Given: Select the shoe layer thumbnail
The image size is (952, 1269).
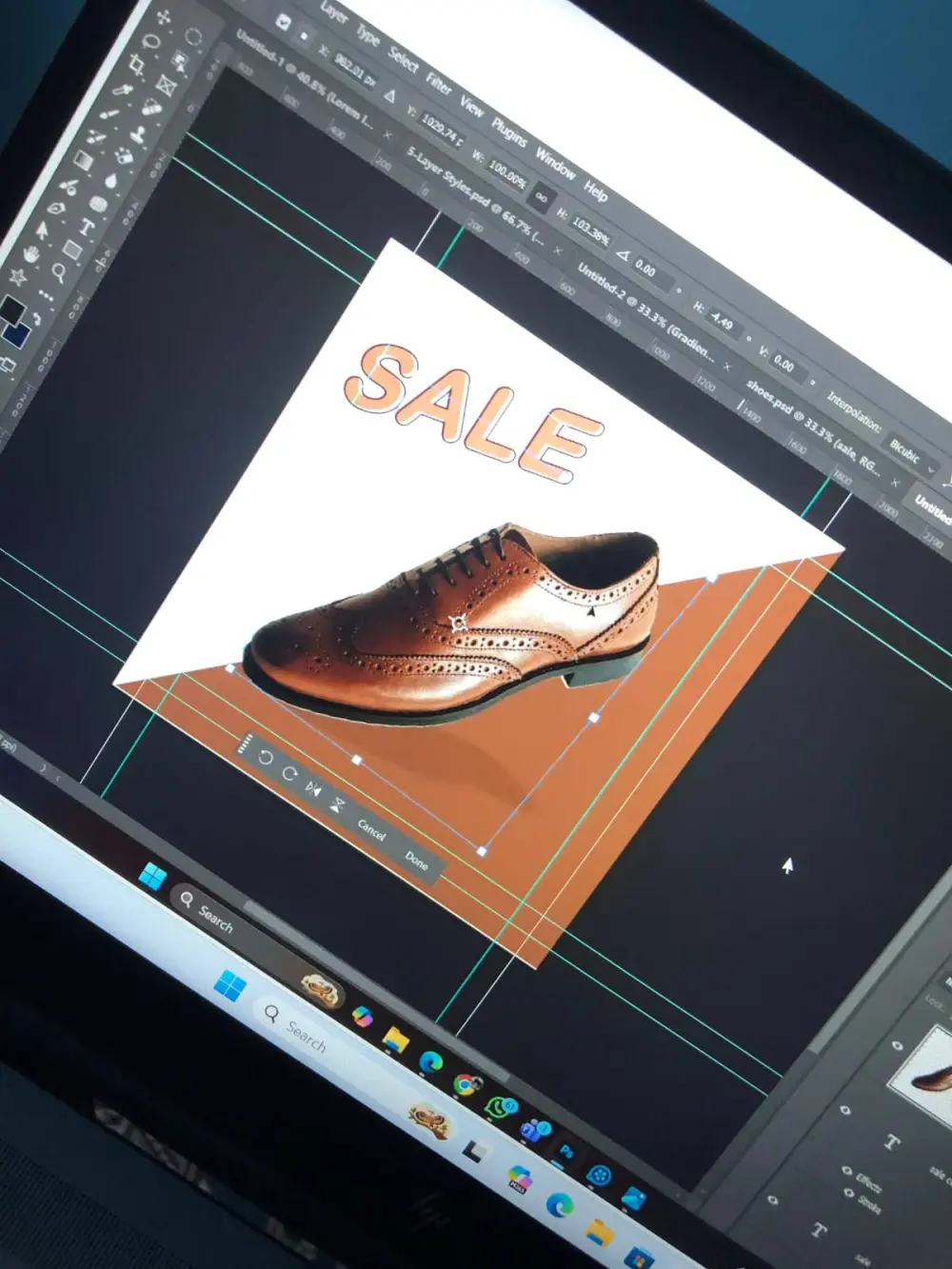Looking at the screenshot, I should coord(923,1076).
